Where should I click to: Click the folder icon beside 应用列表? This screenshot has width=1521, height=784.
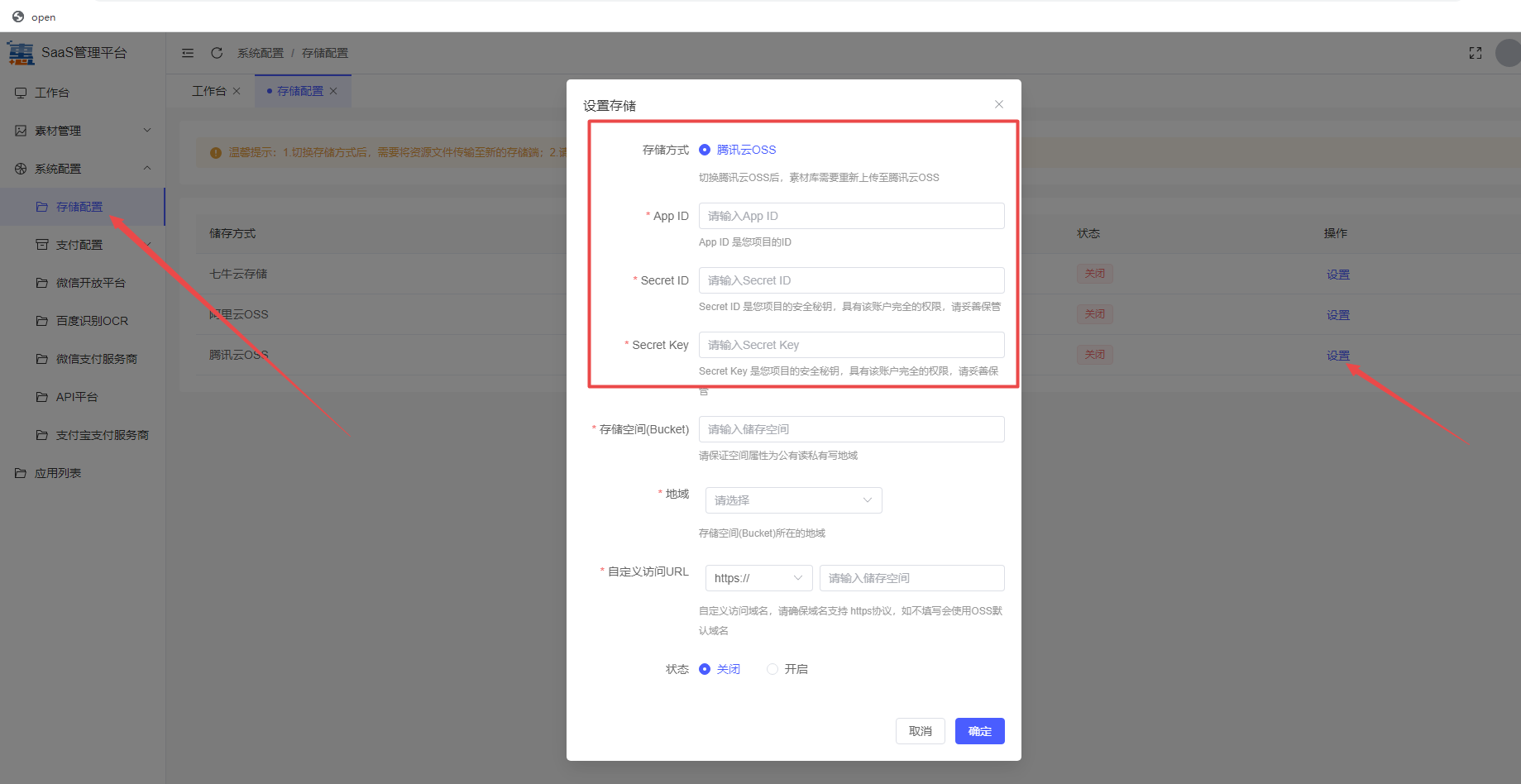(21, 473)
